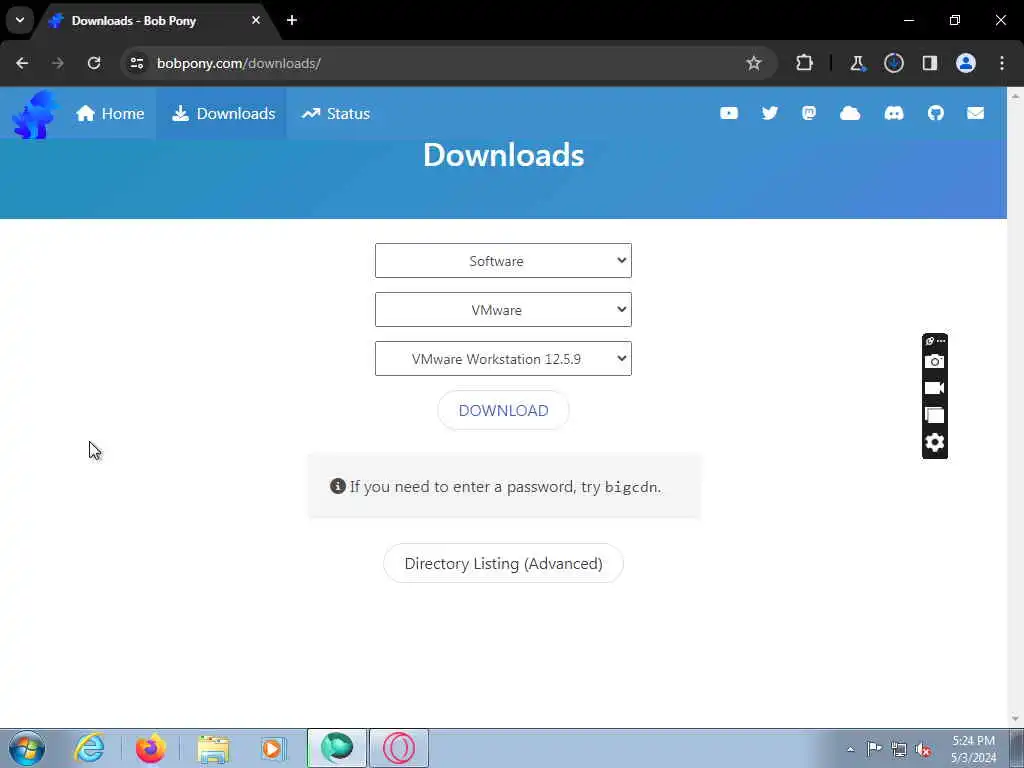The width and height of the screenshot is (1024, 768).
Task: Click the Bob Pony logo
Action: (35, 114)
